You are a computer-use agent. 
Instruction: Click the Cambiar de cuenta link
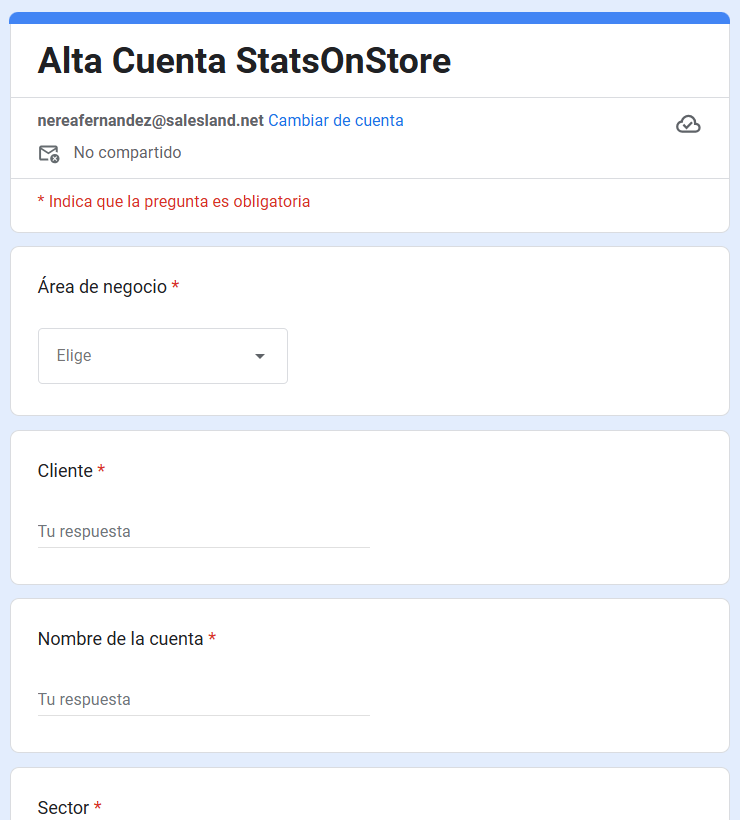click(x=336, y=120)
